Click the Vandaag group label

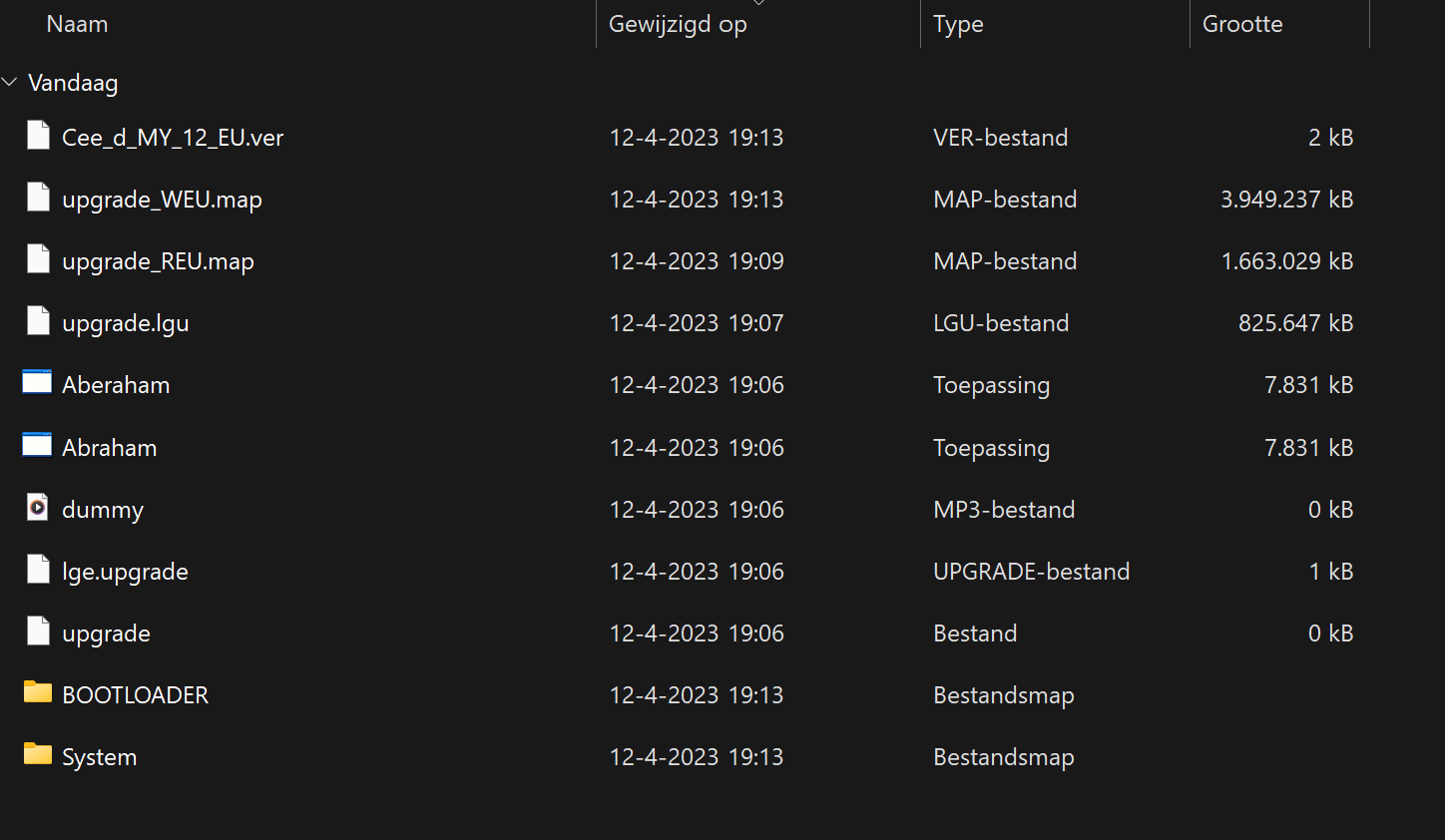click(x=73, y=83)
